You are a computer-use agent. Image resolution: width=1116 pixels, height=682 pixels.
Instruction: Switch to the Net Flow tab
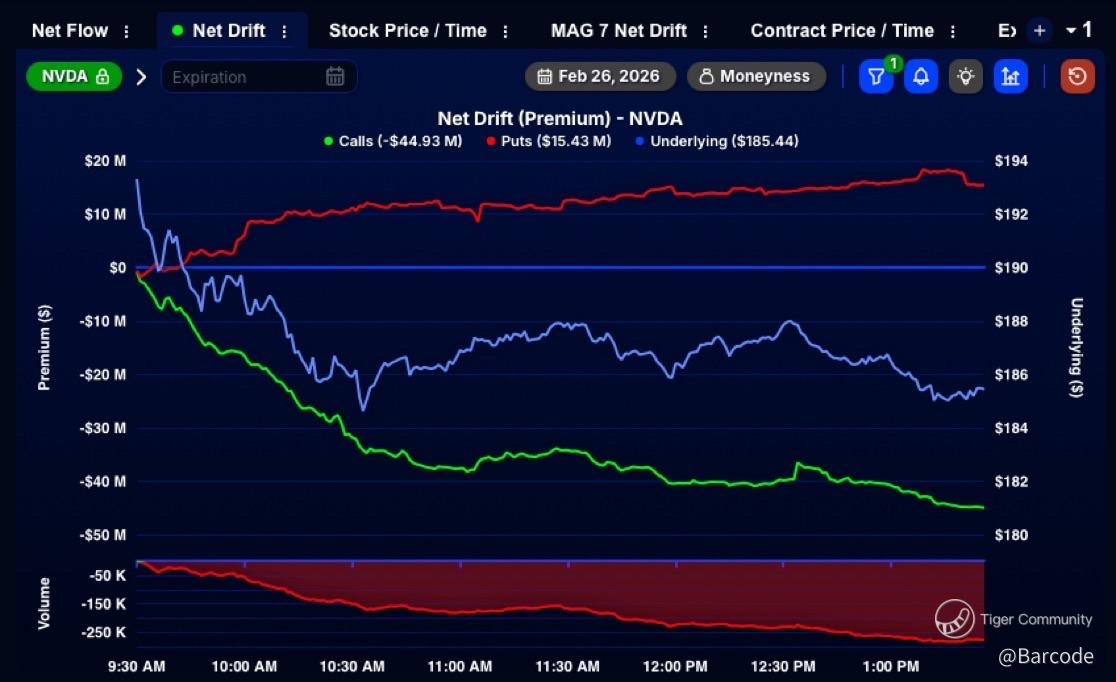(x=70, y=31)
